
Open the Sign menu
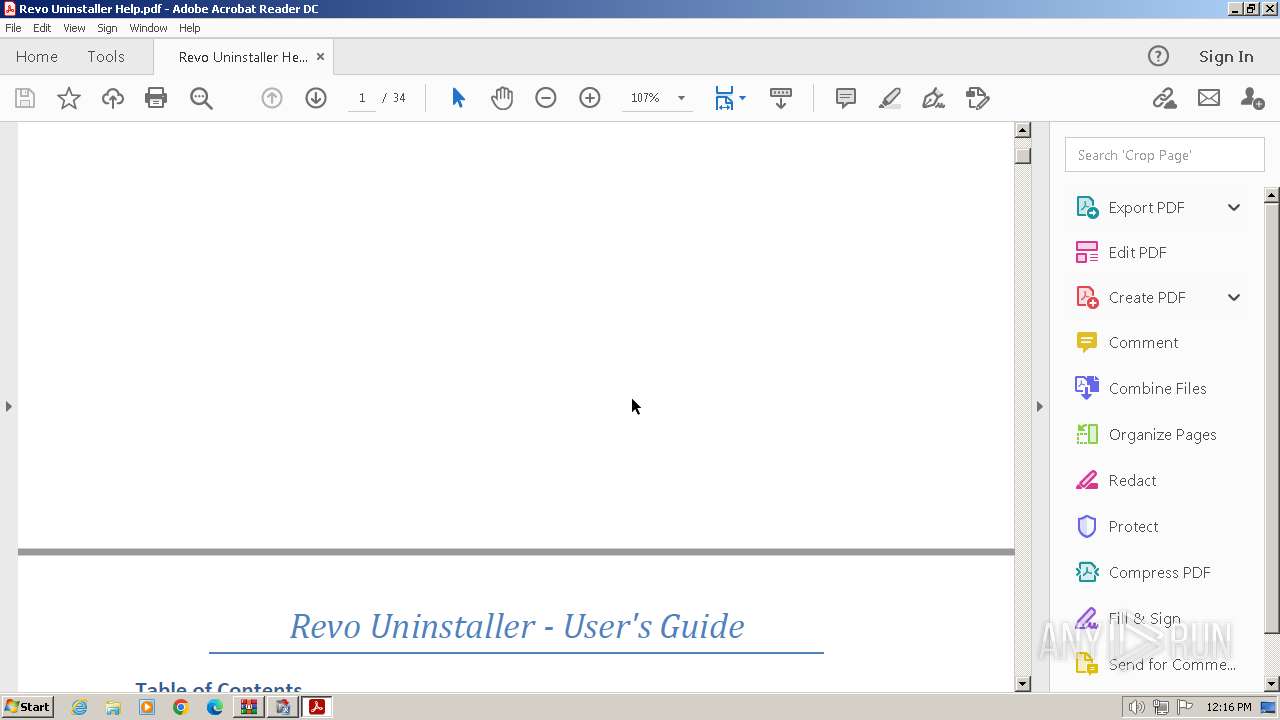pyautogui.click(x=107, y=28)
